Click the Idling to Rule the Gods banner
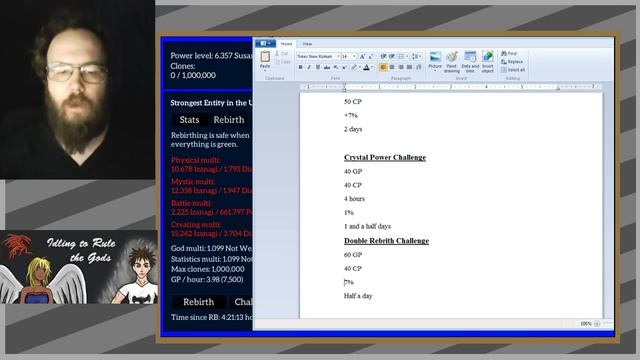The height and width of the screenshot is (360, 640). point(79,267)
